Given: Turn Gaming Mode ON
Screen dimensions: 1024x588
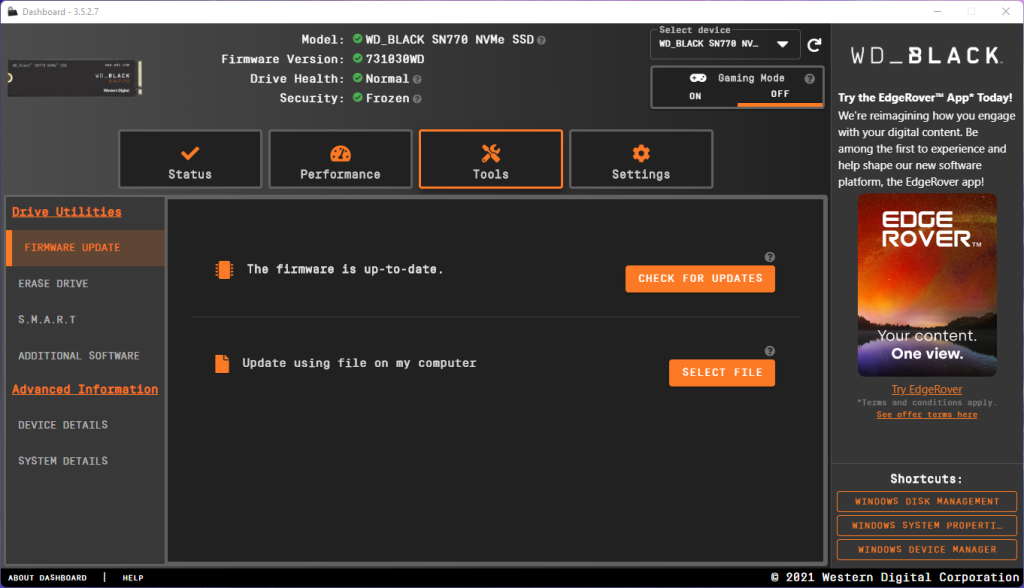Looking at the screenshot, I should (x=695, y=96).
